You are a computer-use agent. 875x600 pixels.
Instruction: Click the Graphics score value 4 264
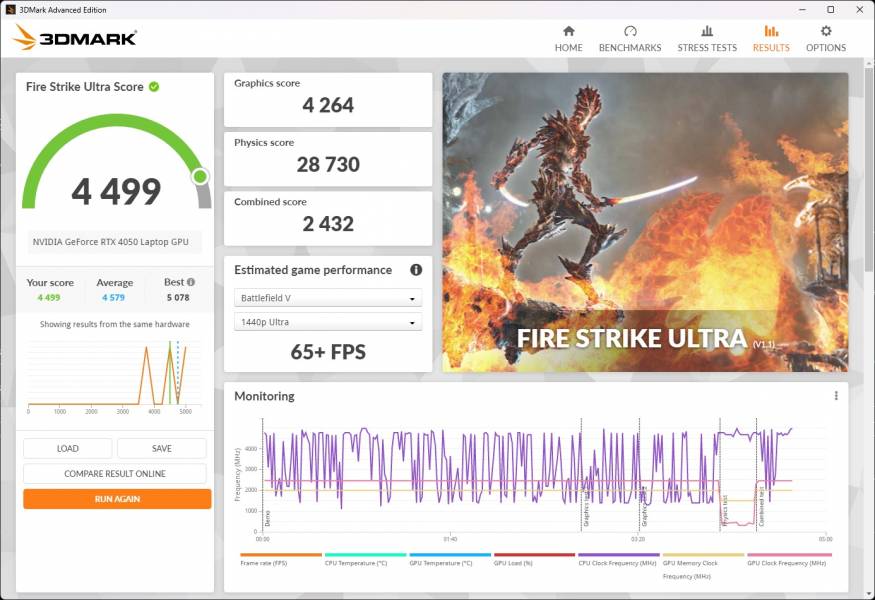(x=328, y=105)
